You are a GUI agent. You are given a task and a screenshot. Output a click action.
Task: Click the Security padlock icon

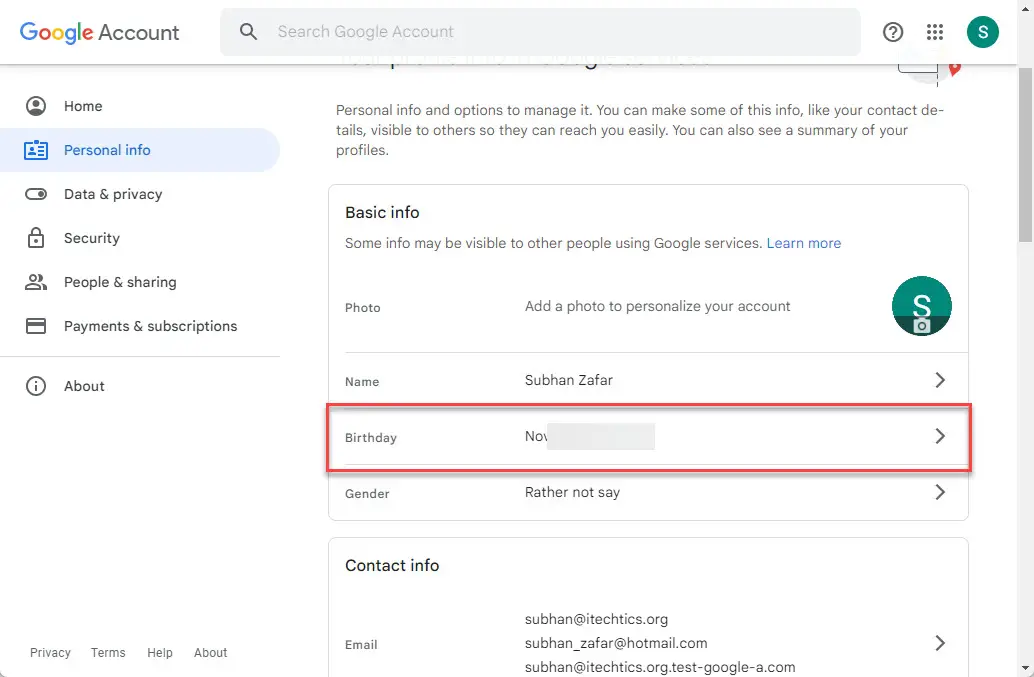click(36, 238)
